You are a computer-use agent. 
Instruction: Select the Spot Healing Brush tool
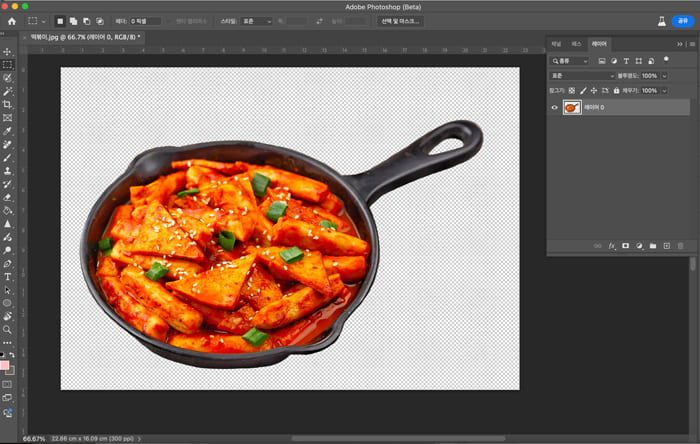click(x=7, y=144)
